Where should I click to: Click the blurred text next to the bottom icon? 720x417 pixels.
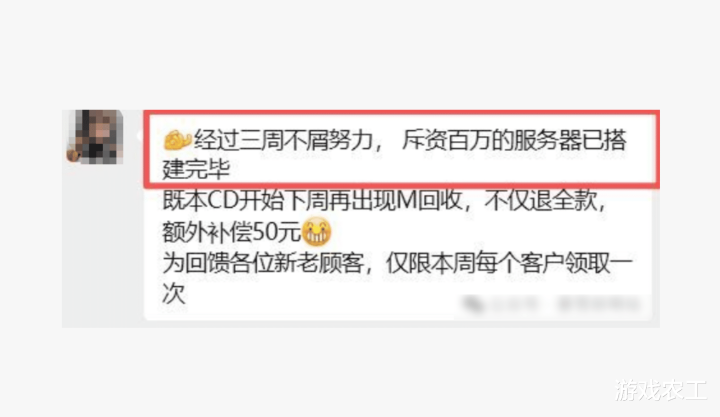pyautogui.click(x=514, y=304)
